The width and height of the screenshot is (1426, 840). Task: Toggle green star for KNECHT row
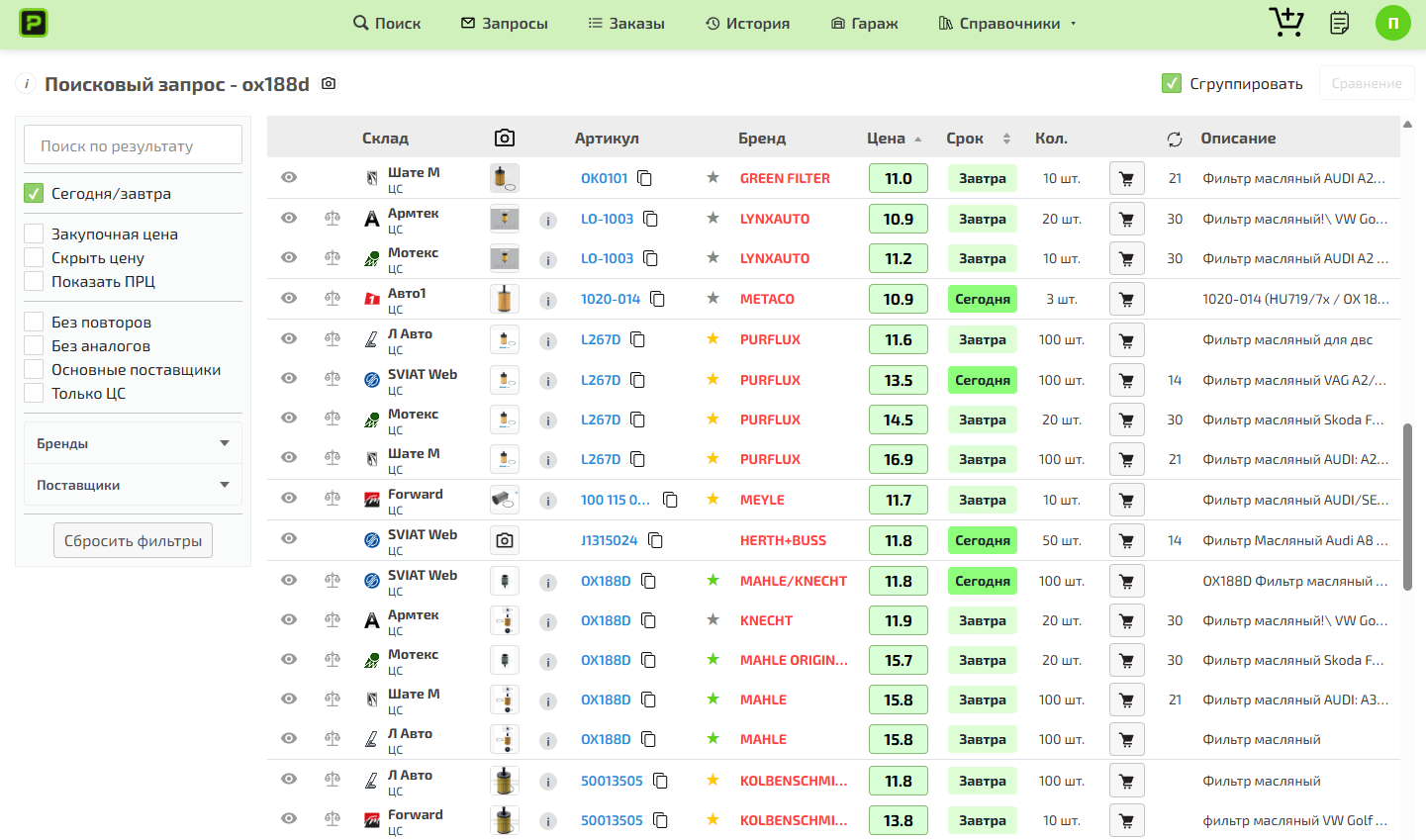coord(713,619)
